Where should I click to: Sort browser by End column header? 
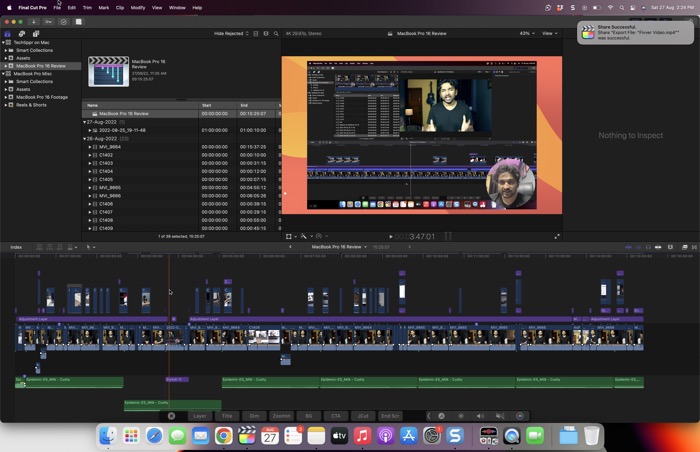coord(257,105)
